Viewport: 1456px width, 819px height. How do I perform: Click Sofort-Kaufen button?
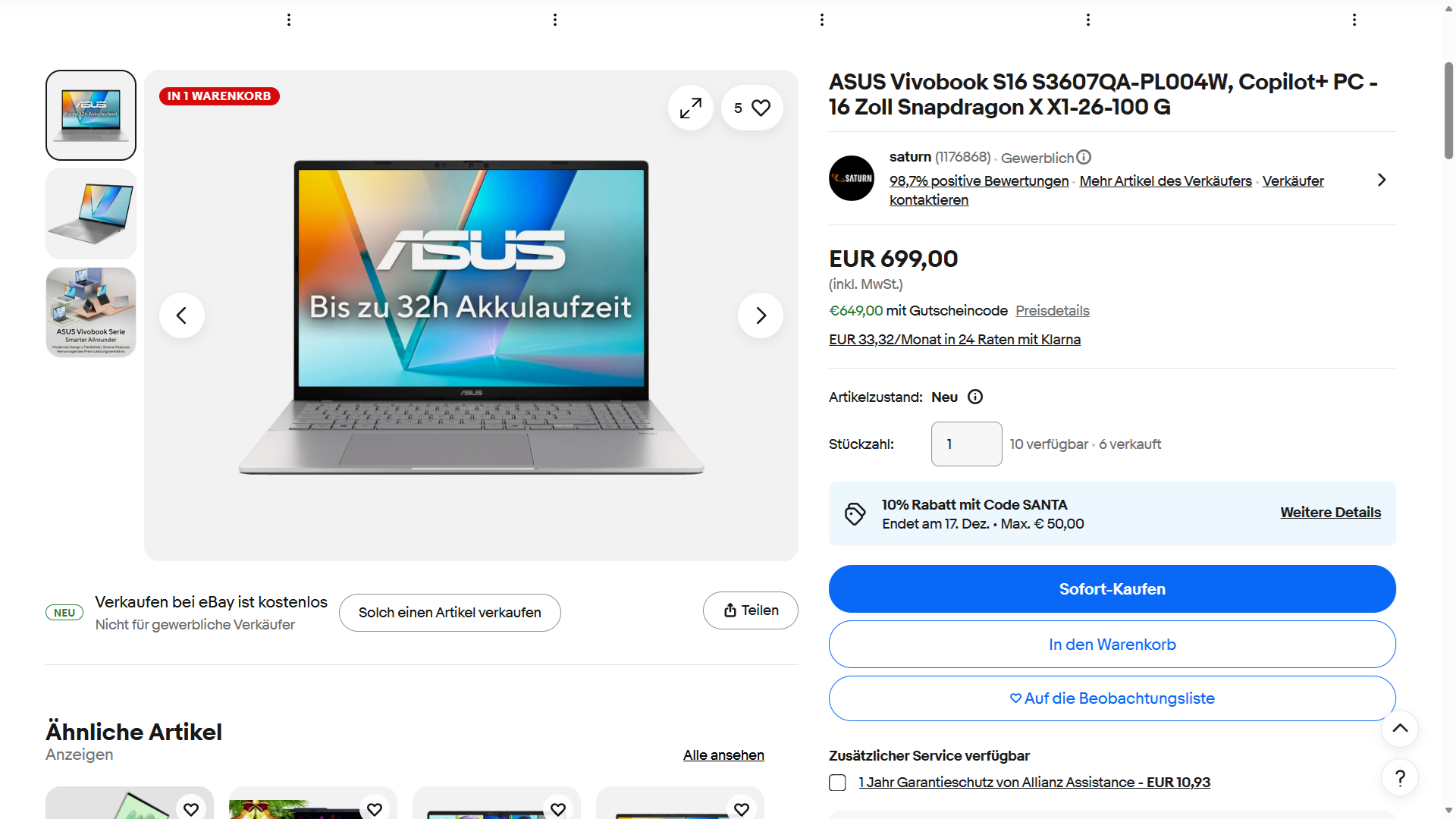1112,589
